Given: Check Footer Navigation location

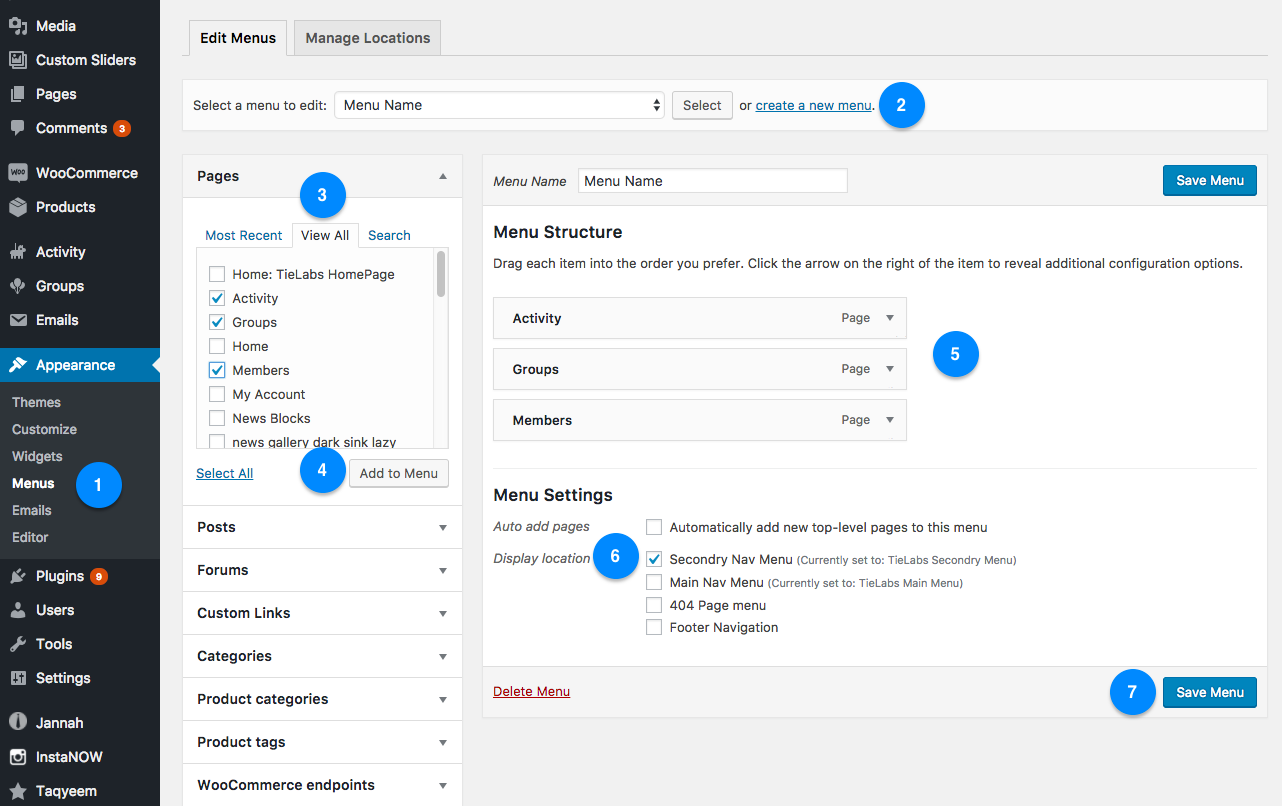Looking at the screenshot, I should pyautogui.click(x=654, y=628).
